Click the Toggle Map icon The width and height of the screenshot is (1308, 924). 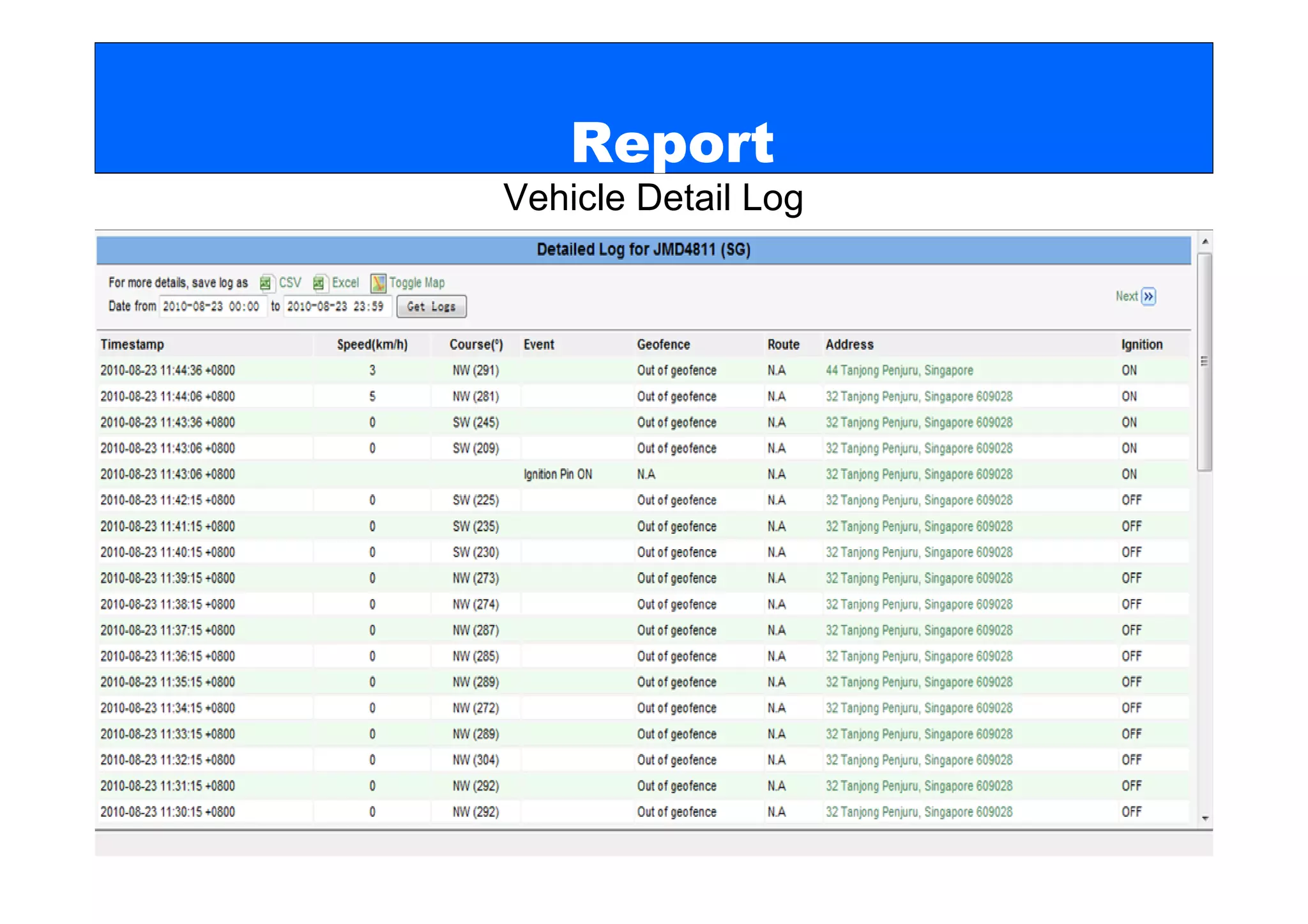(378, 283)
